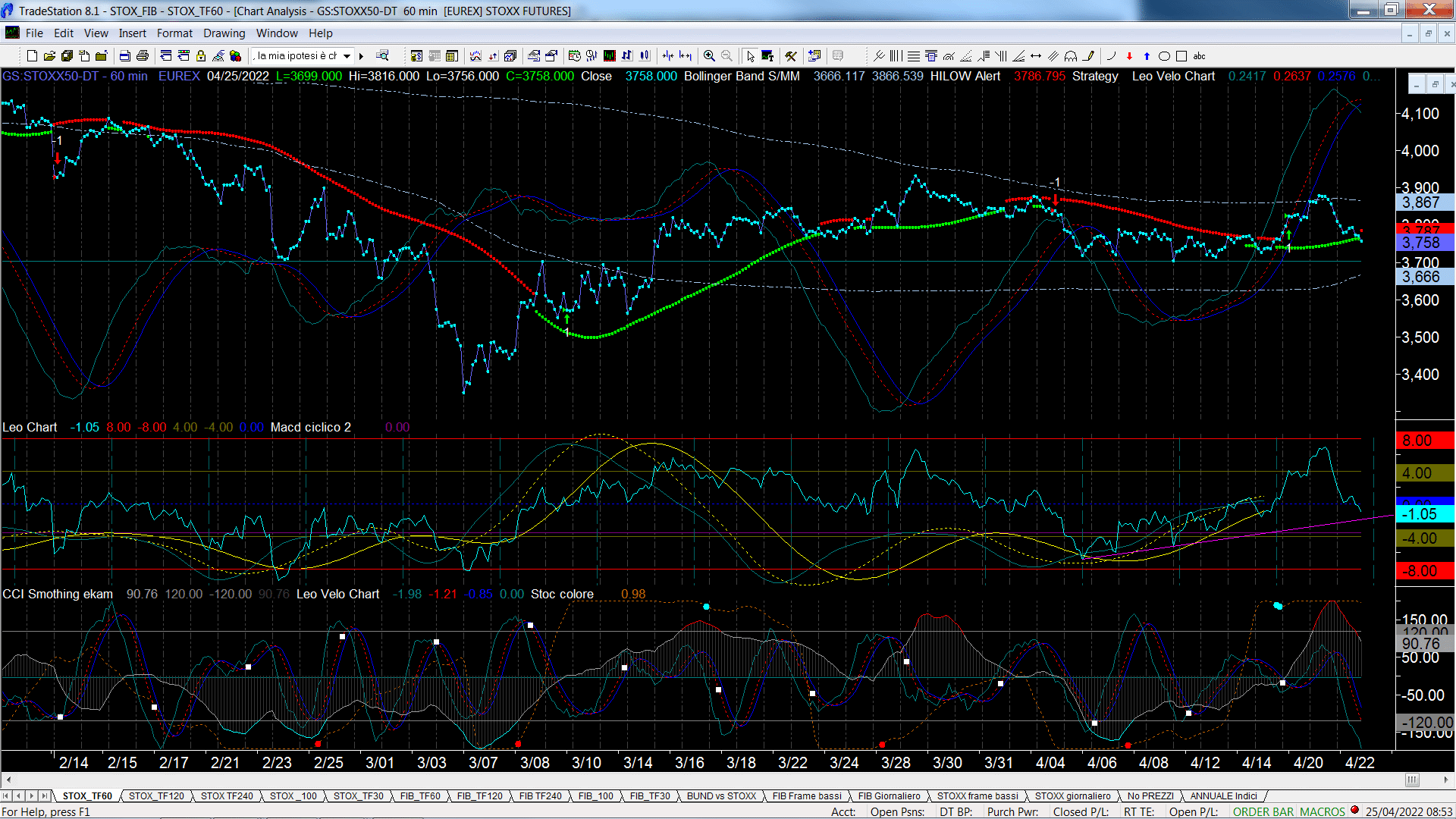Select the abc text drawing tool
Screen dimensions: 1456x819
point(1199,55)
